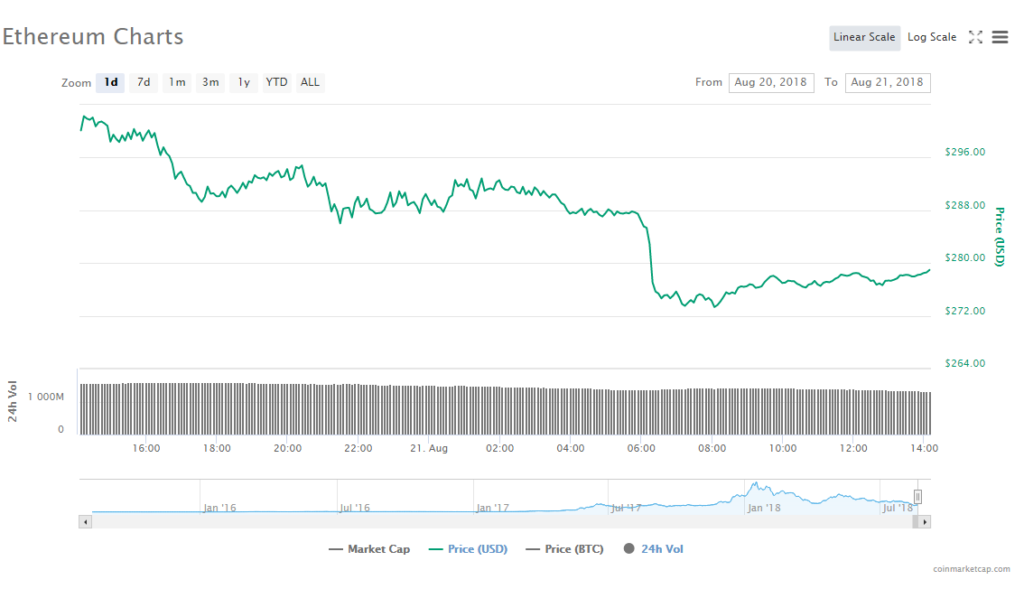Toggle the 24h Vol legend series
This screenshot has height=589, width=1024.
coord(654,549)
